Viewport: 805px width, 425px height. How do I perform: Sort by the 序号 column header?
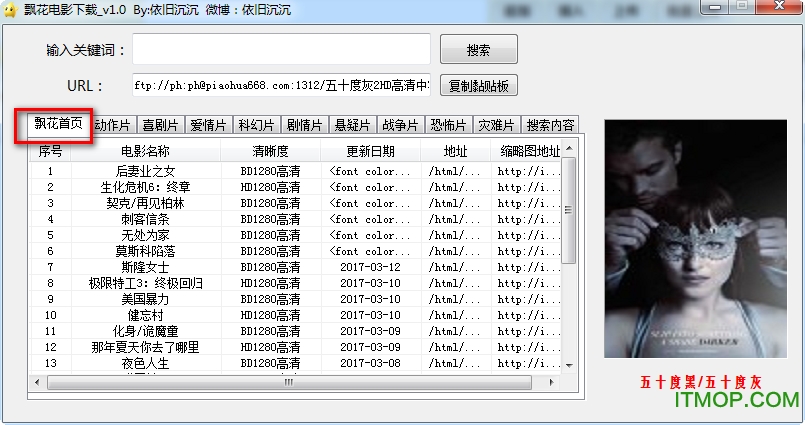click(x=50, y=151)
